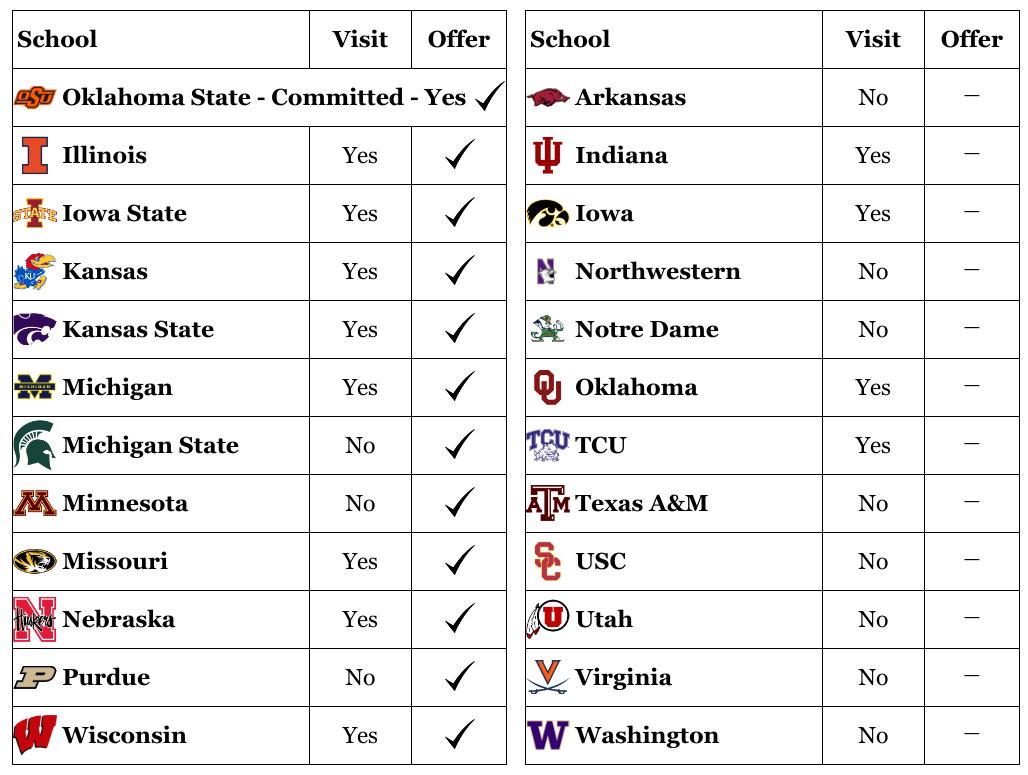Click the offer checkmark for Illinois
The height and width of the screenshot is (775, 1028).
(x=459, y=155)
